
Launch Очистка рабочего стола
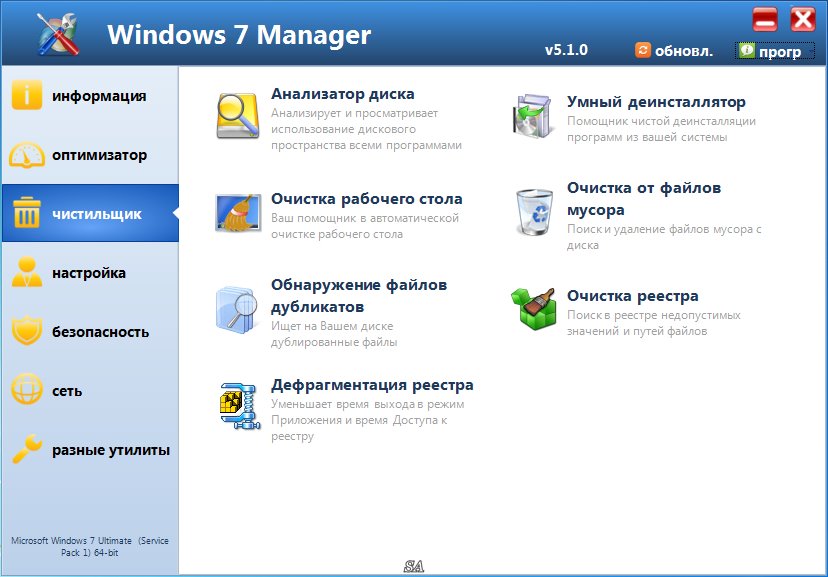tap(366, 199)
